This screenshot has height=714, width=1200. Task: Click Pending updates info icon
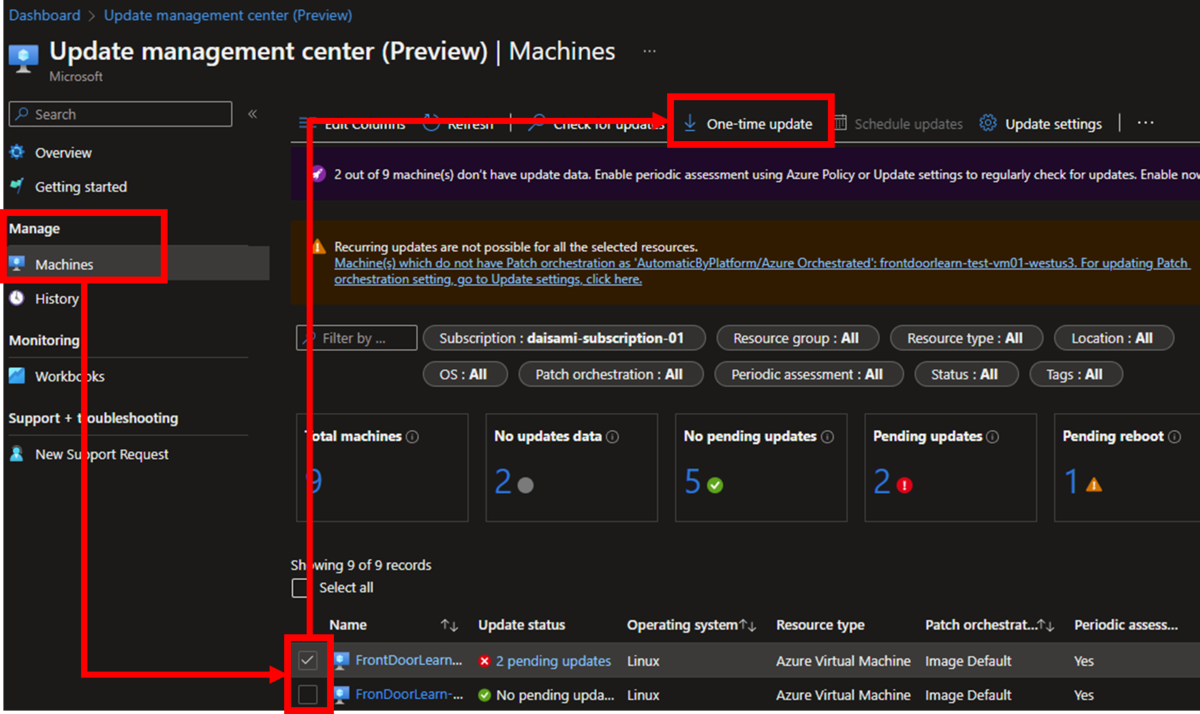(x=993, y=437)
